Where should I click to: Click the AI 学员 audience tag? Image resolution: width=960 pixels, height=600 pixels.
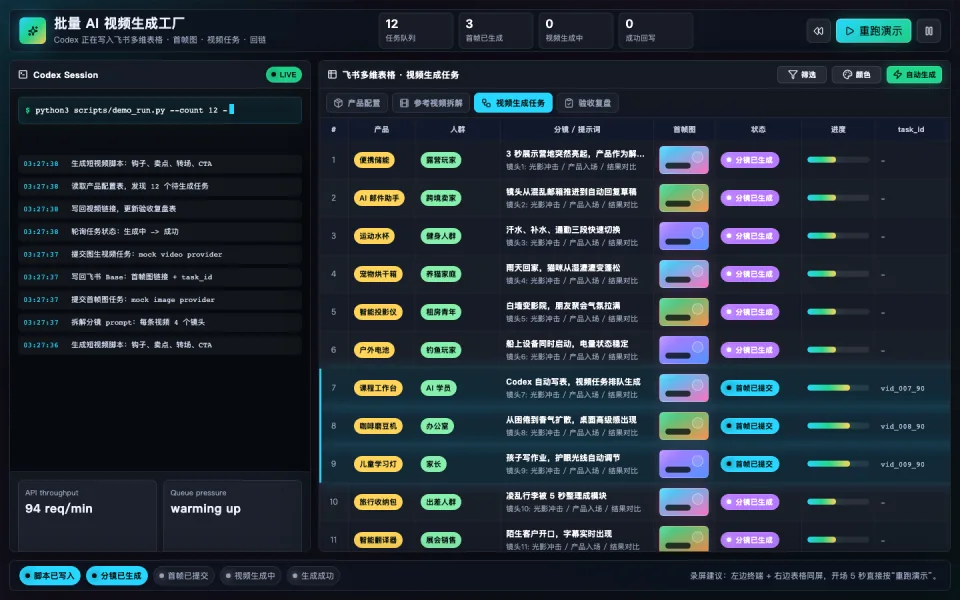point(438,388)
